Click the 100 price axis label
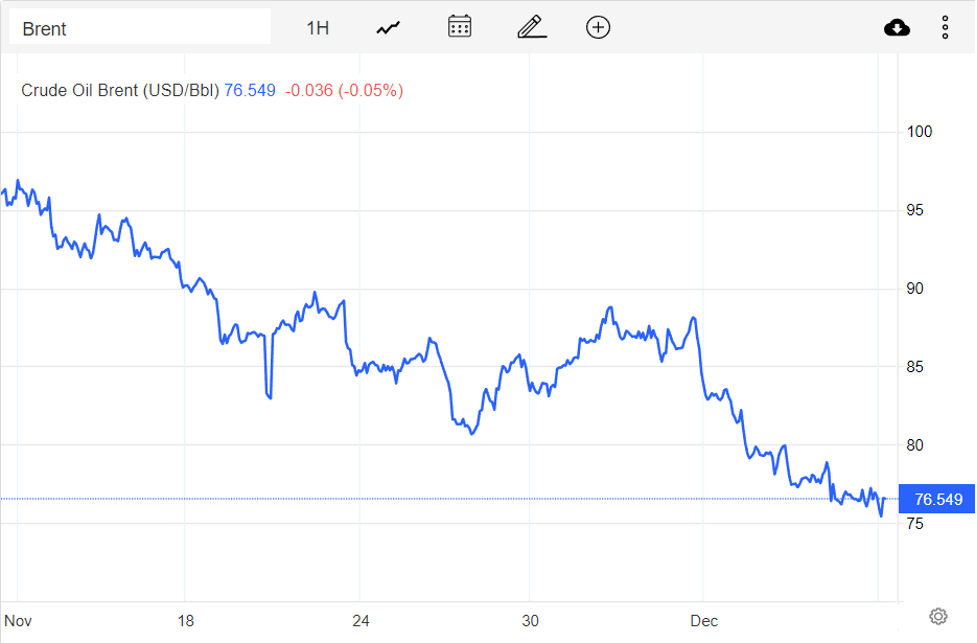This screenshot has height=643, width=977. tap(919, 132)
